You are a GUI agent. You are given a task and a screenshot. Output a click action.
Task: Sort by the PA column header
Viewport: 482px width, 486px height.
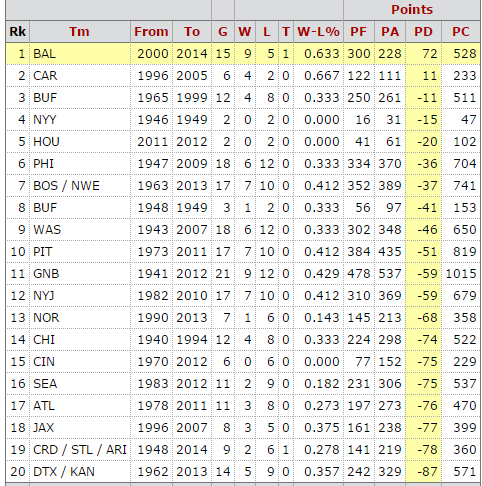390,32
